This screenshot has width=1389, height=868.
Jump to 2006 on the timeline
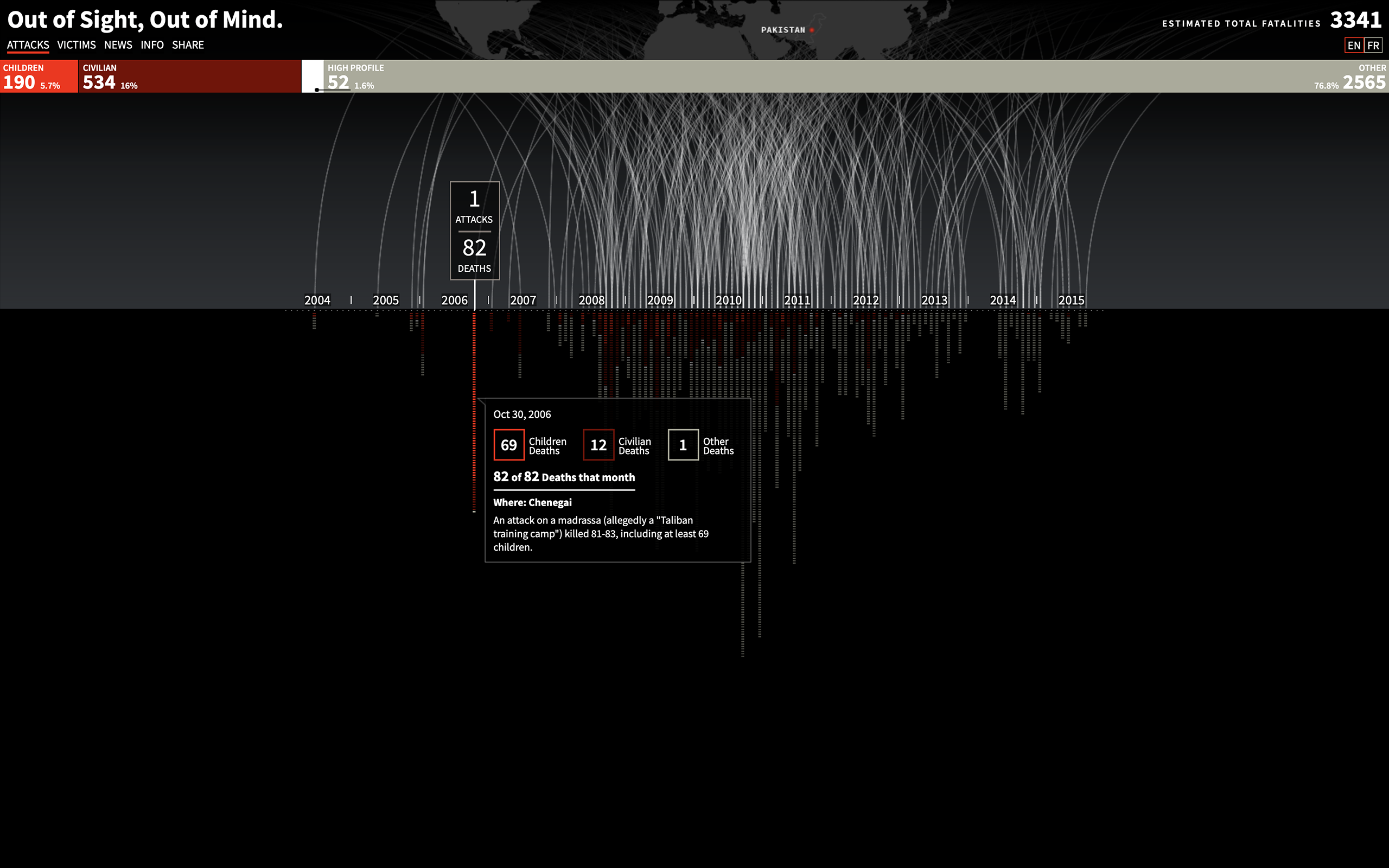pos(455,300)
